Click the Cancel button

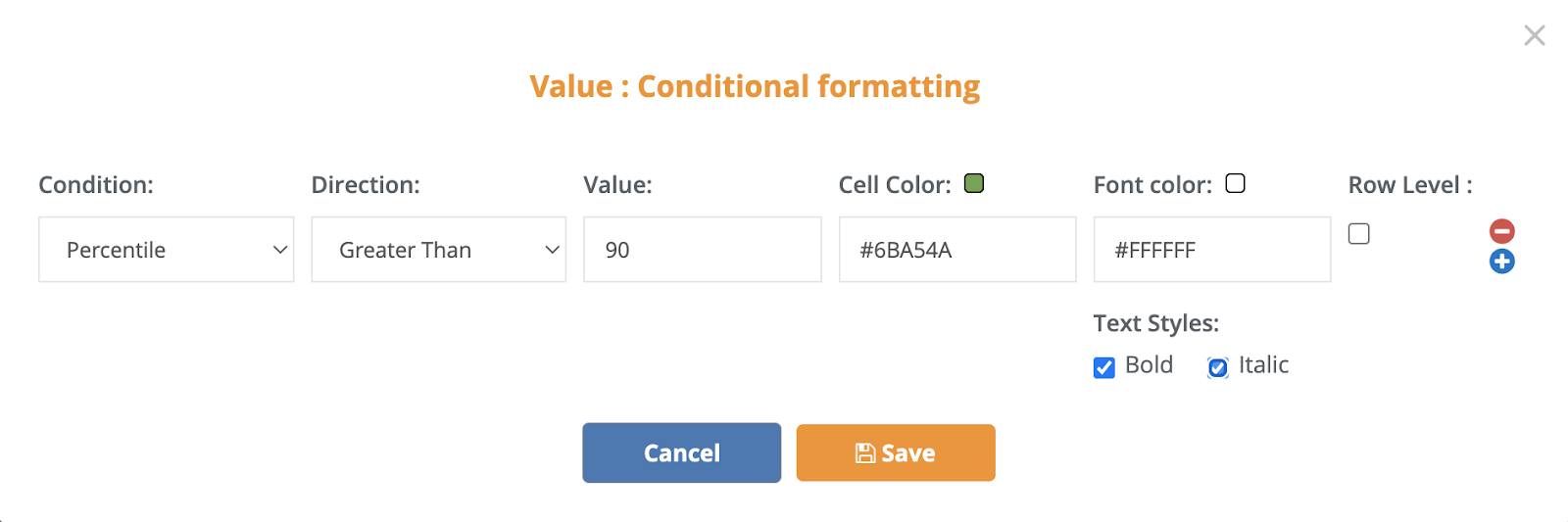(x=682, y=452)
